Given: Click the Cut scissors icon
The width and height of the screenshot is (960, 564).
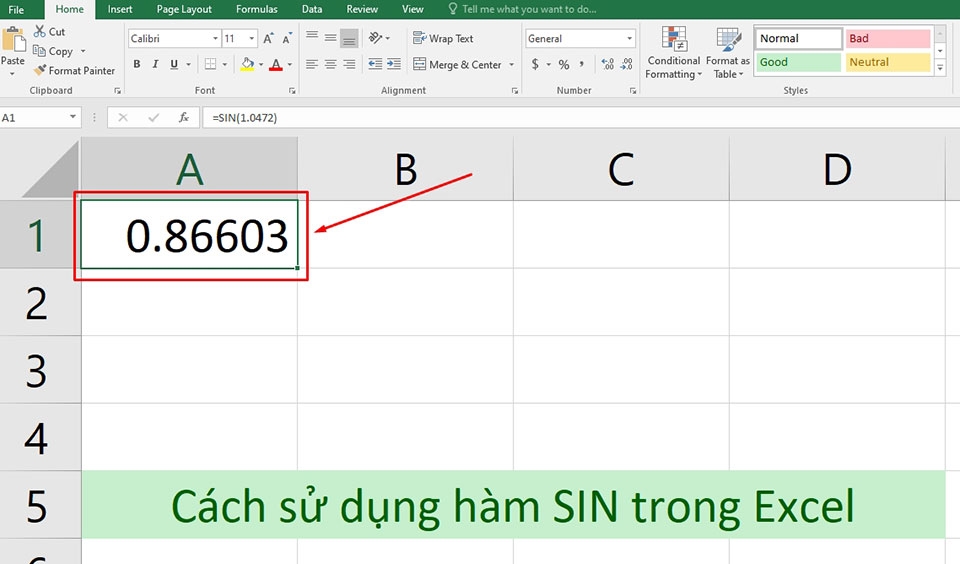Looking at the screenshot, I should (40, 31).
